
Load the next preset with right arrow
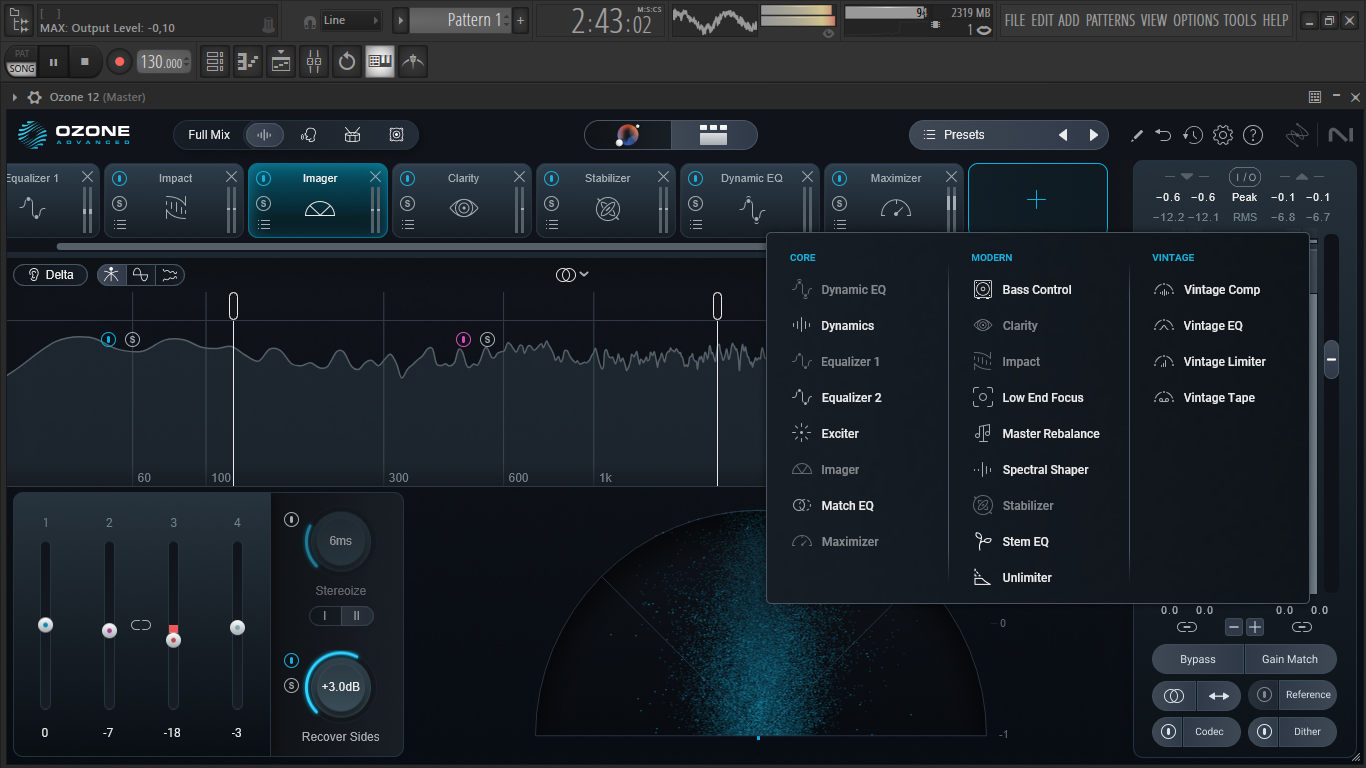pyautogui.click(x=1094, y=135)
